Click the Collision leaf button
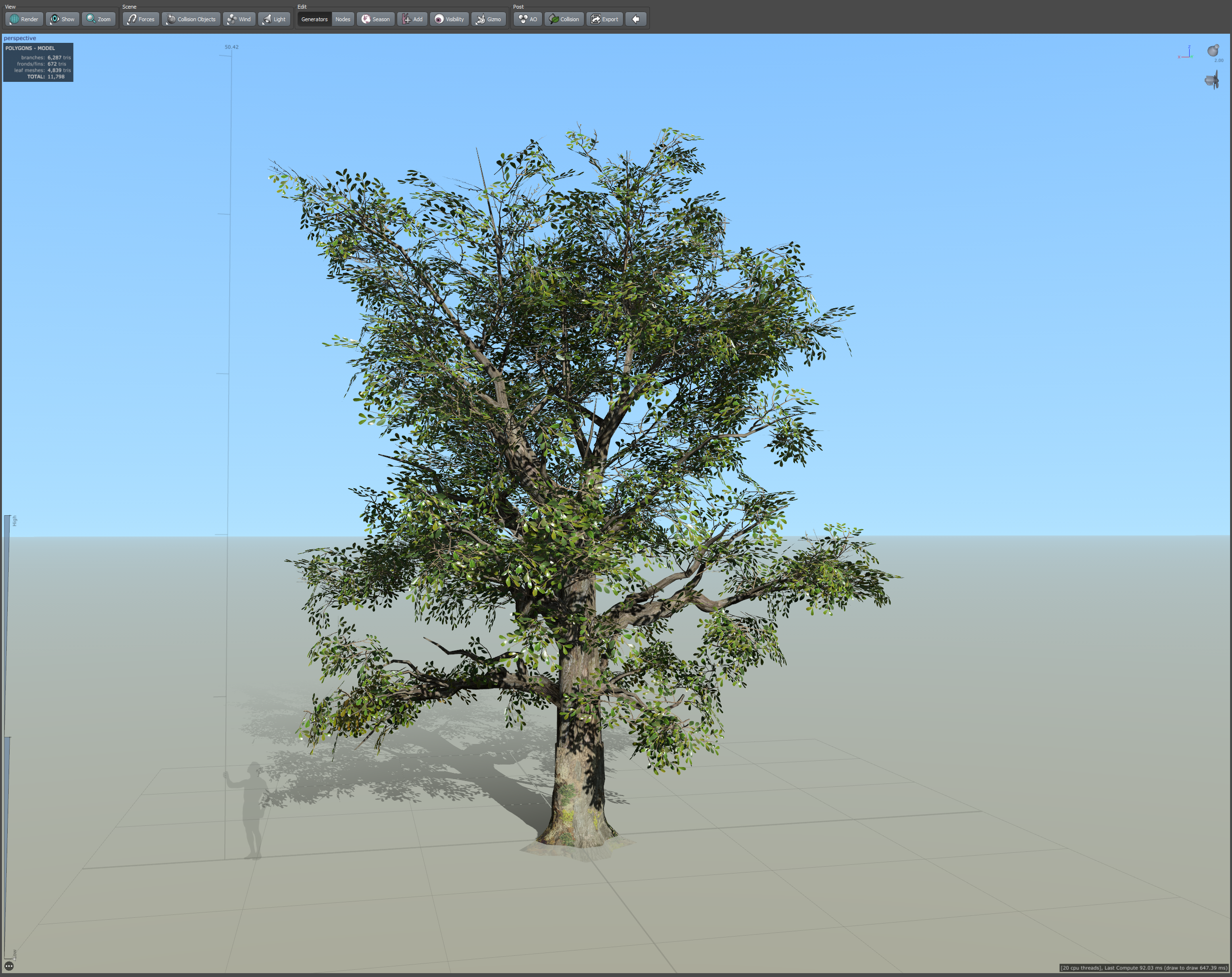Screen dimensions: 1232x977 point(564,19)
